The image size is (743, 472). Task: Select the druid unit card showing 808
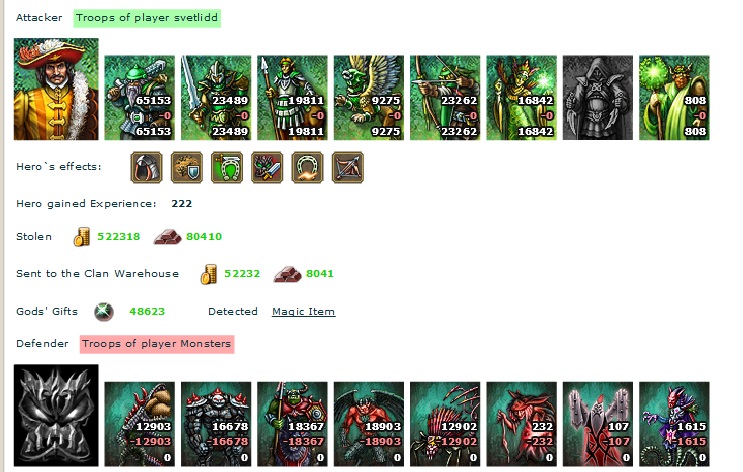pos(674,98)
